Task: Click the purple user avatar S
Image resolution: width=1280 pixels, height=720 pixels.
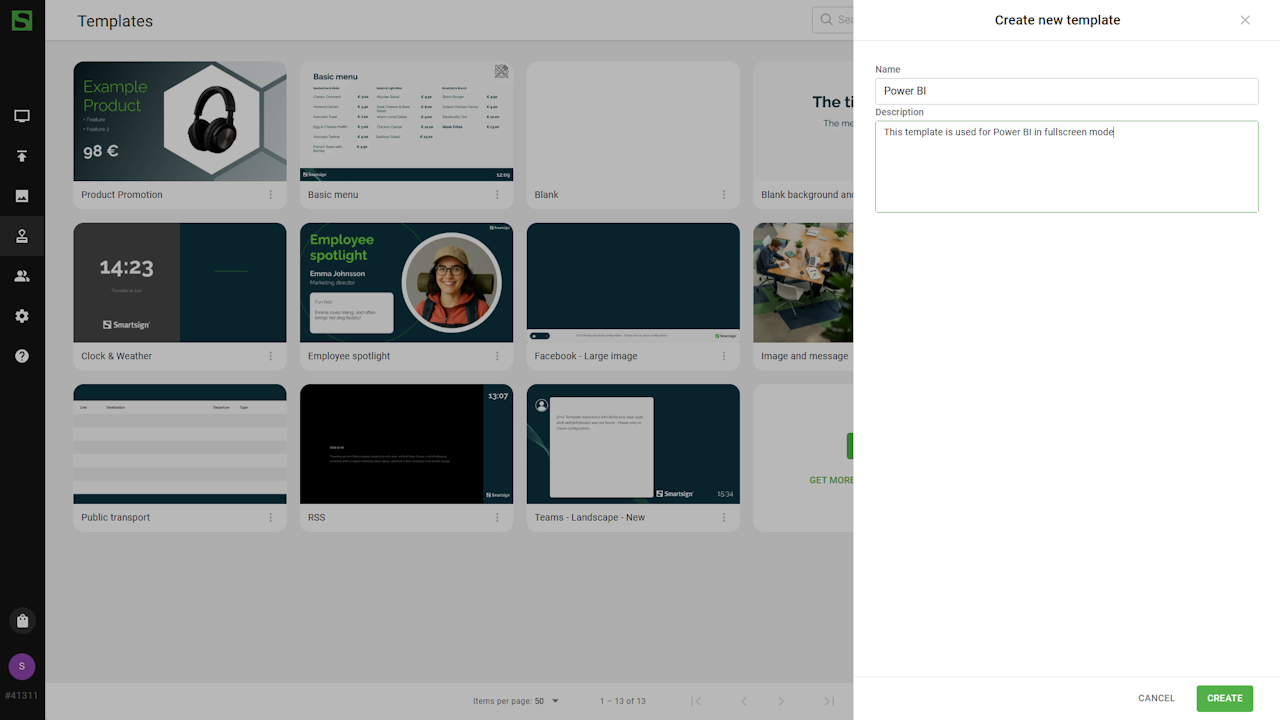Action: 22,667
